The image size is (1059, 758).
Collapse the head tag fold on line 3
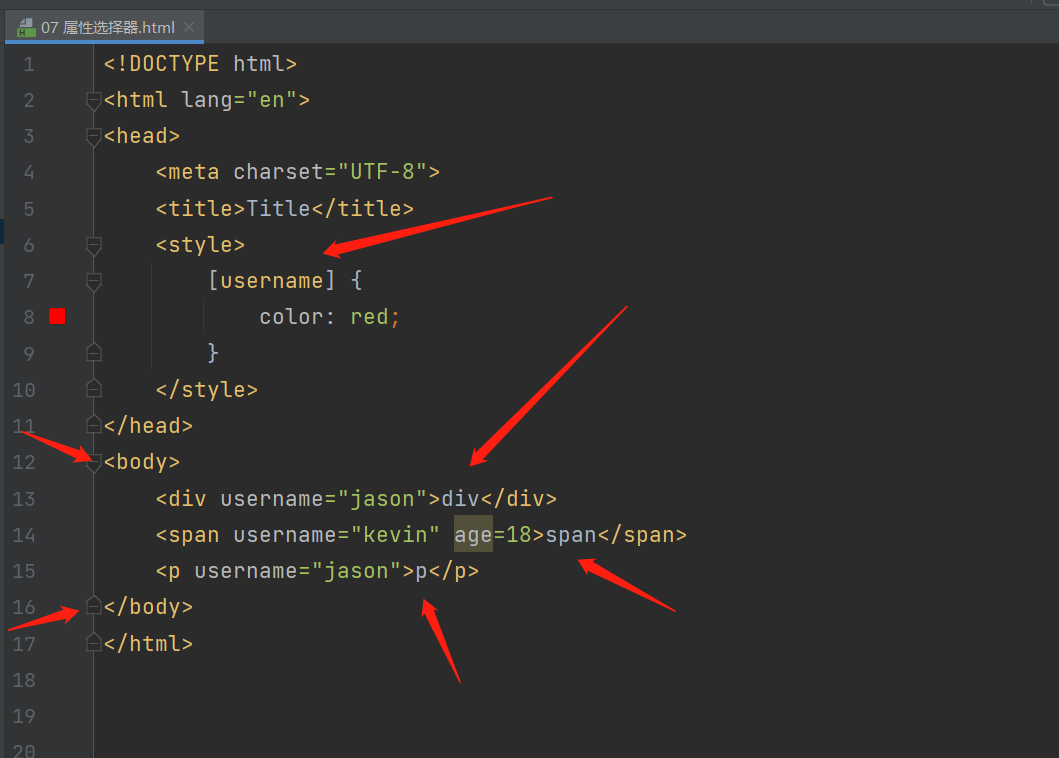point(94,136)
